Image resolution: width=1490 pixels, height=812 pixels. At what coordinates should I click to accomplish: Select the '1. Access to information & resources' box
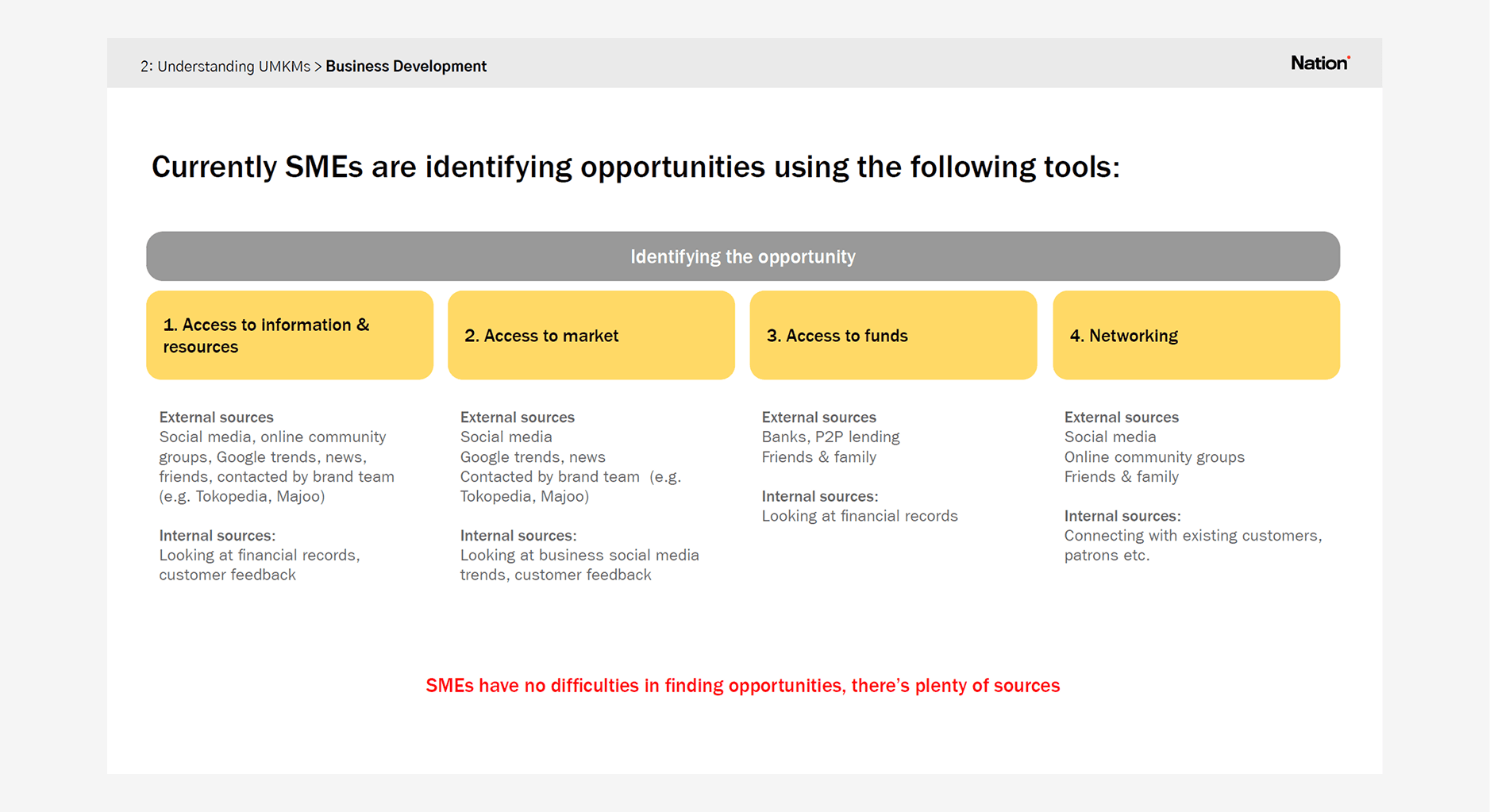pyautogui.click(x=290, y=335)
